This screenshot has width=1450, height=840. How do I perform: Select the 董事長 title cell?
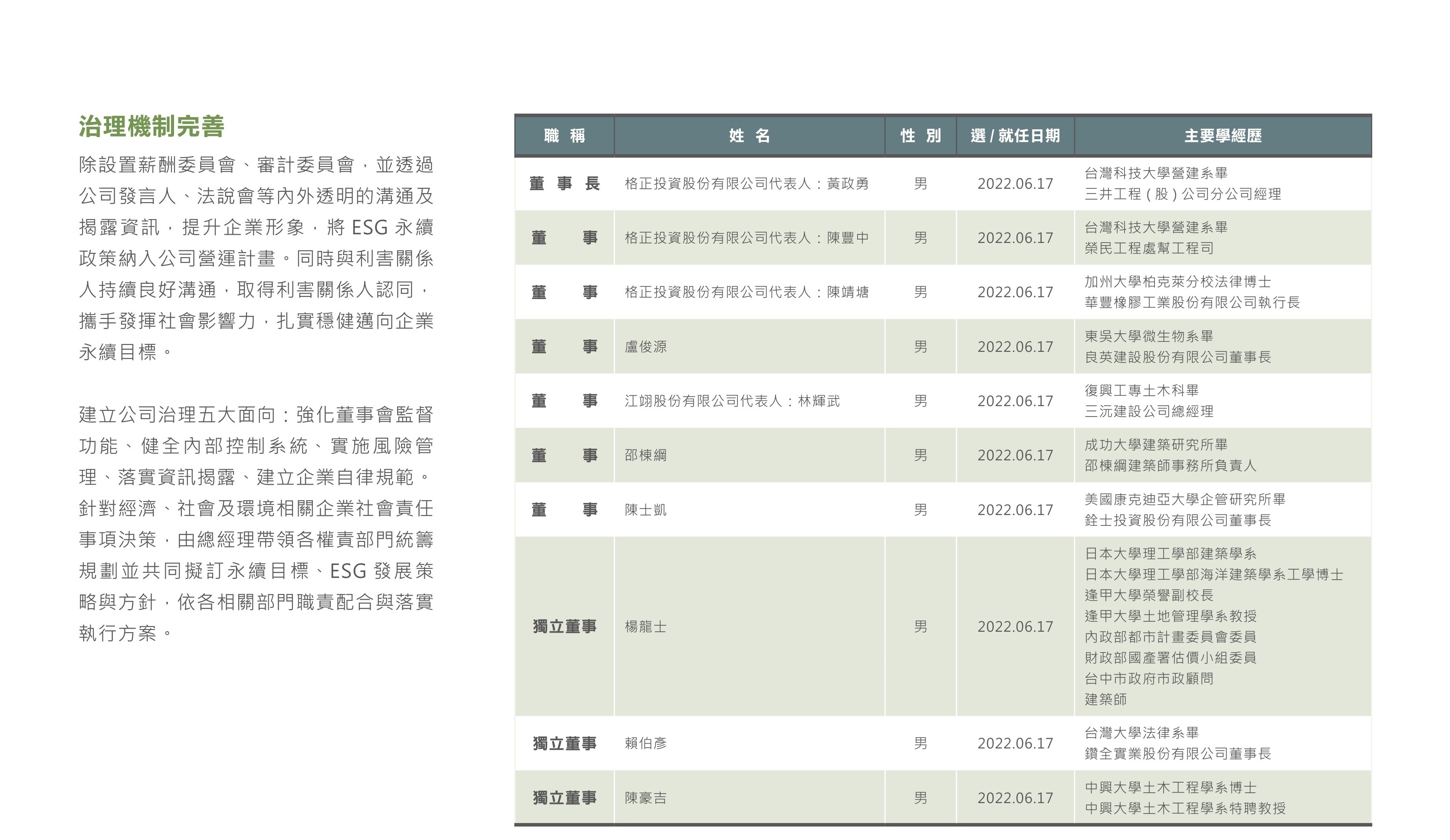[565, 184]
